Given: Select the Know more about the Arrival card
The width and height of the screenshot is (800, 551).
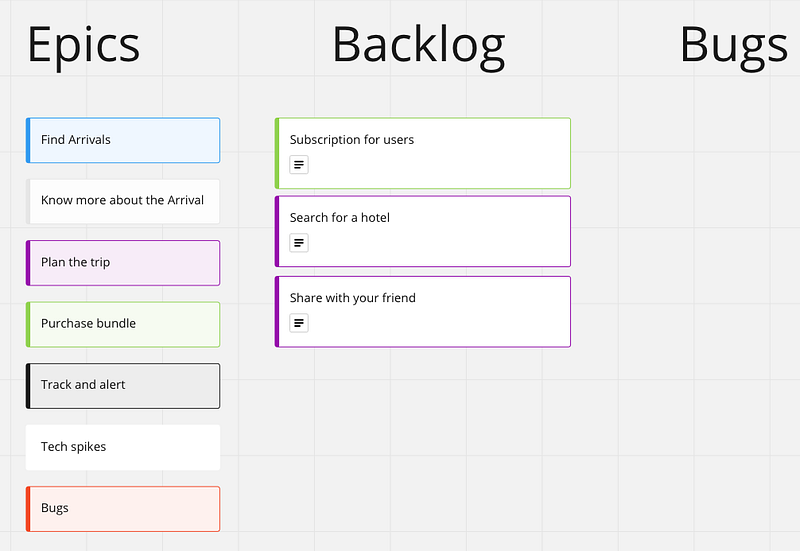Looking at the screenshot, I should coord(123,201).
